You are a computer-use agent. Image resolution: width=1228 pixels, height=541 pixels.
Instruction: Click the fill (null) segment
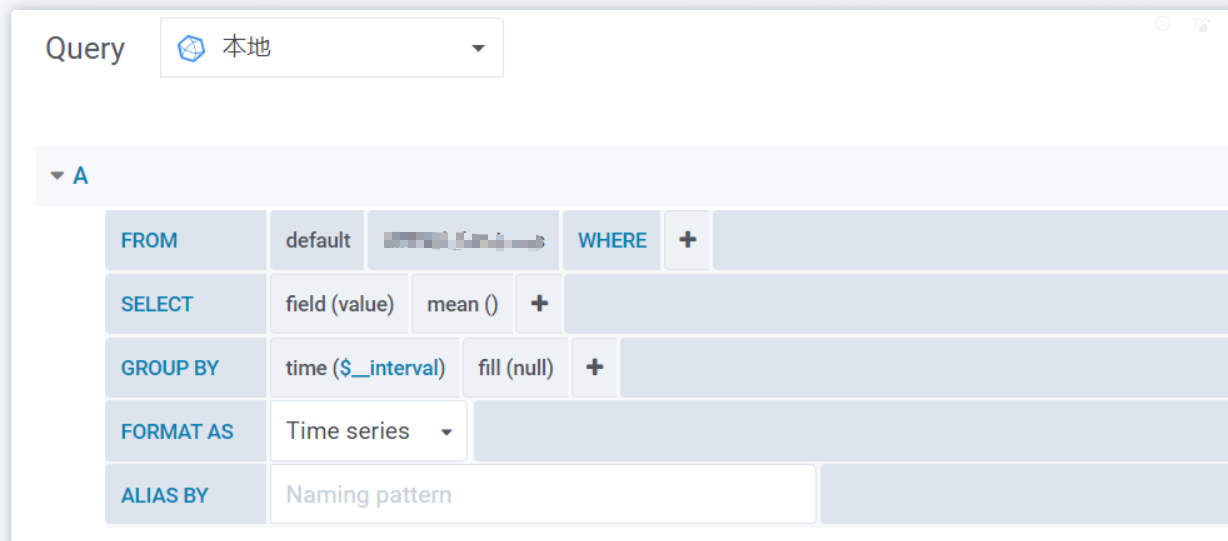(x=515, y=367)
